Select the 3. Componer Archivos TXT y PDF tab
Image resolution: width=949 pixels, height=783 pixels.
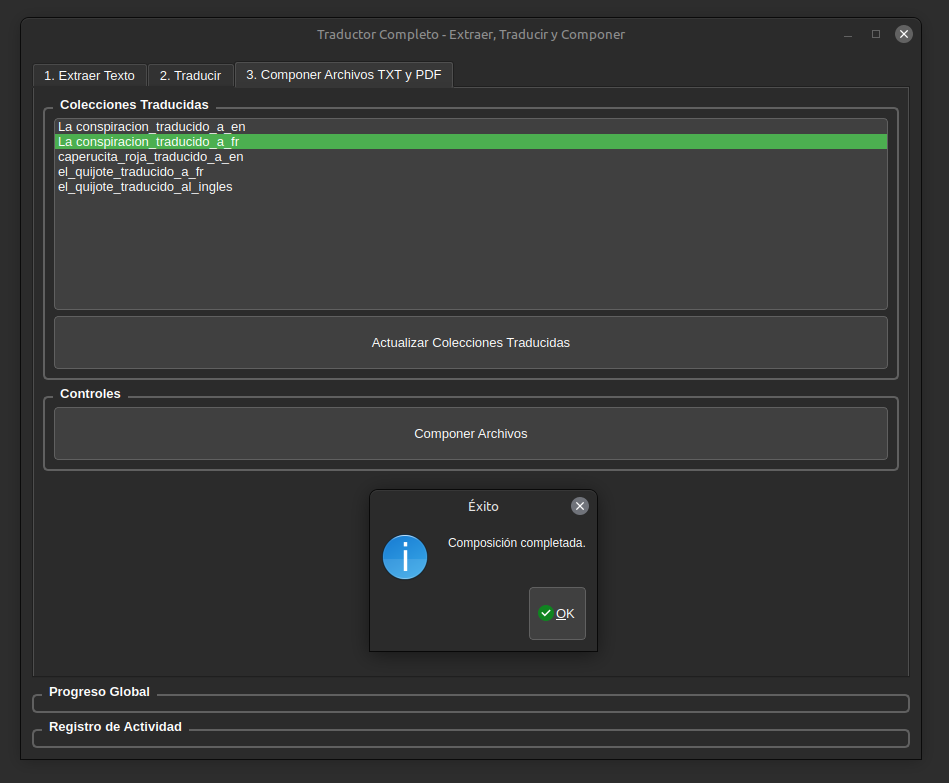(x=343, y=74)
